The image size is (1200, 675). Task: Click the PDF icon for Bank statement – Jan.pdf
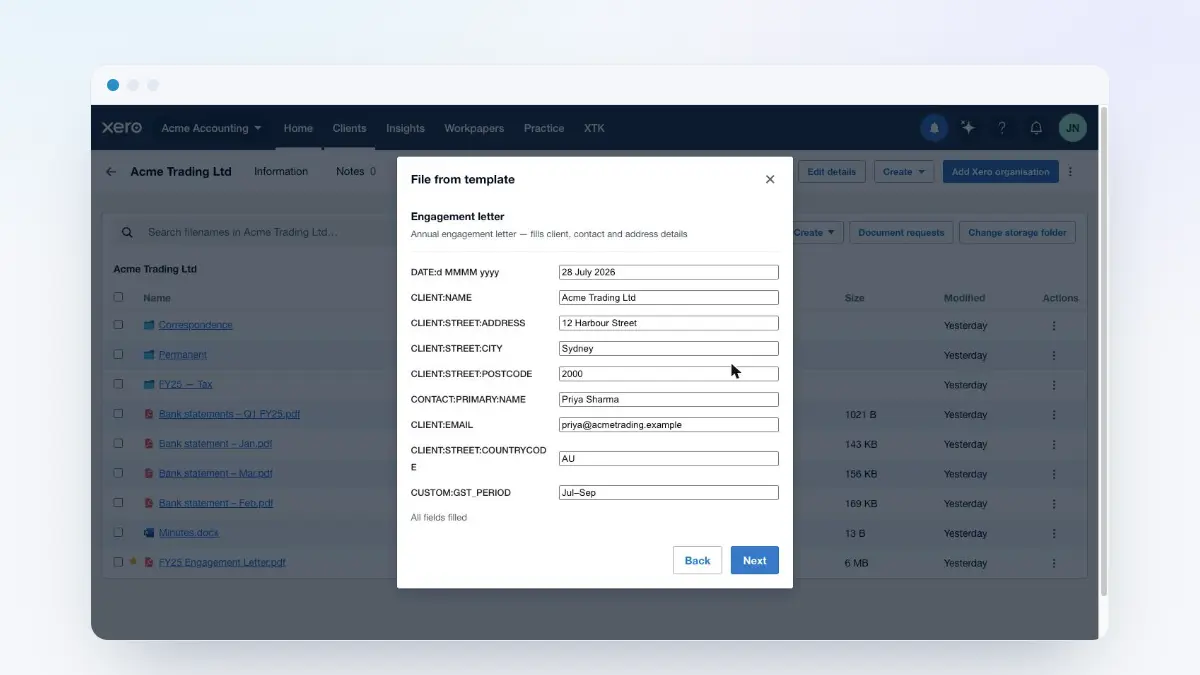(x=149, y=444)
